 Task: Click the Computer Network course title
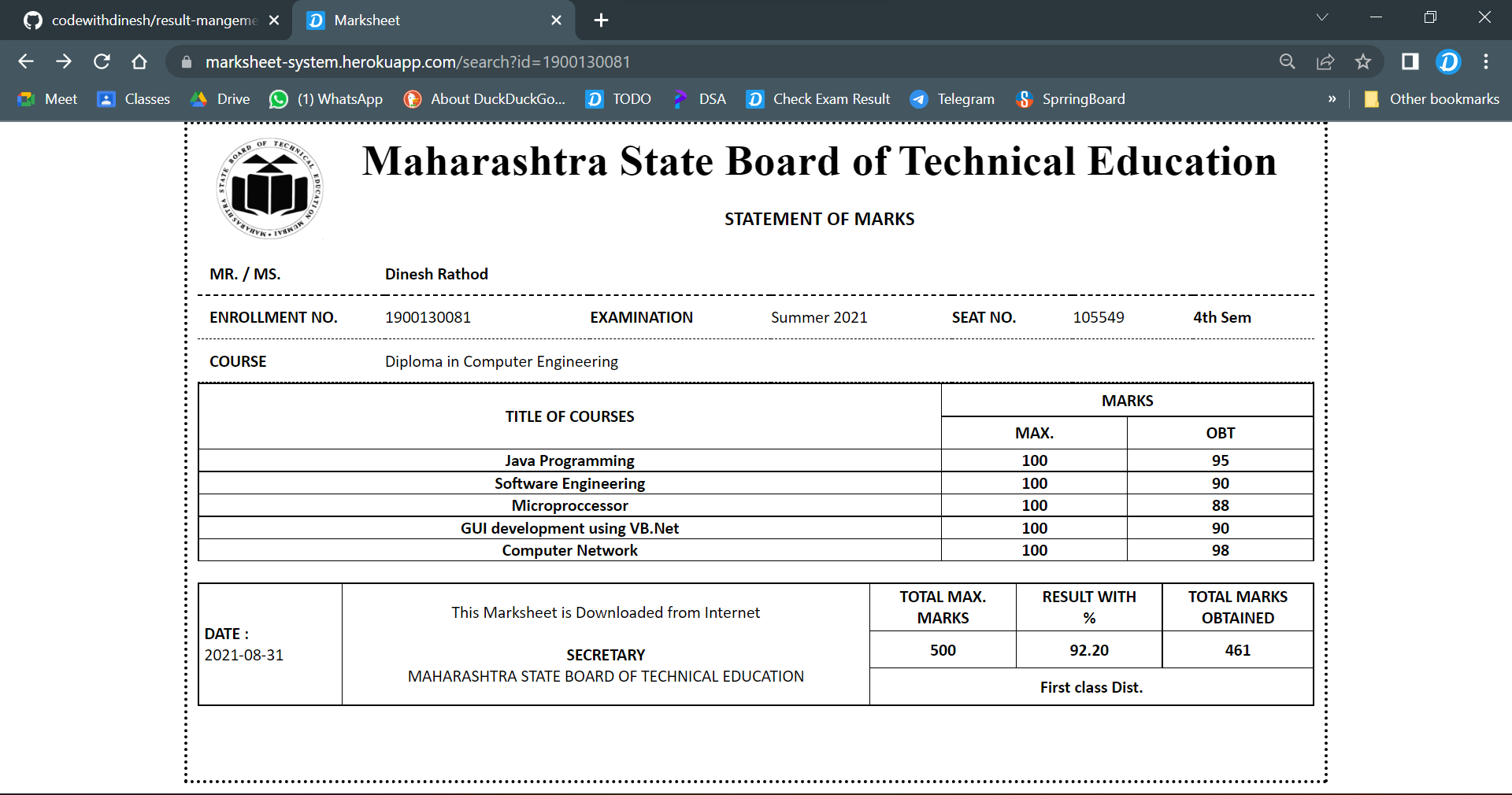point(570,550)
